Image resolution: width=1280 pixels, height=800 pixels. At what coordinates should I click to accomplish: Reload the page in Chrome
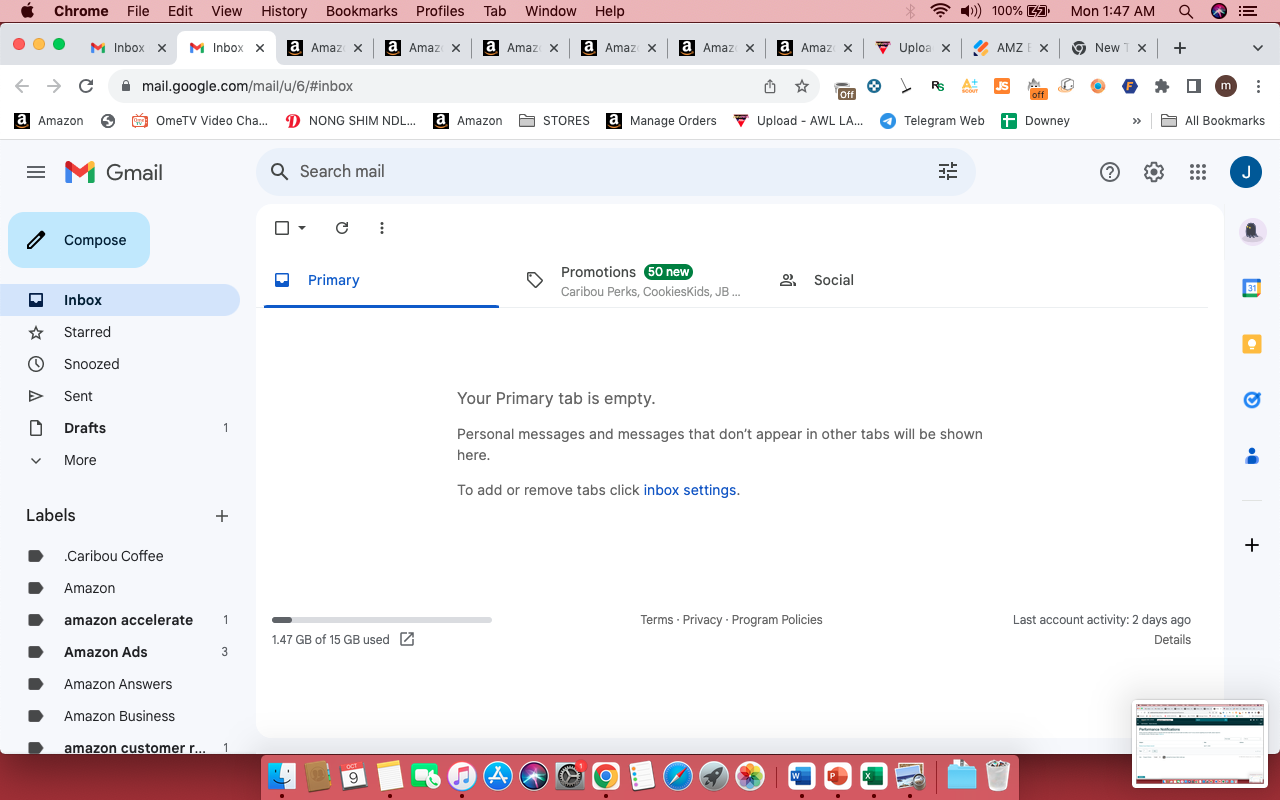(86, 86)
